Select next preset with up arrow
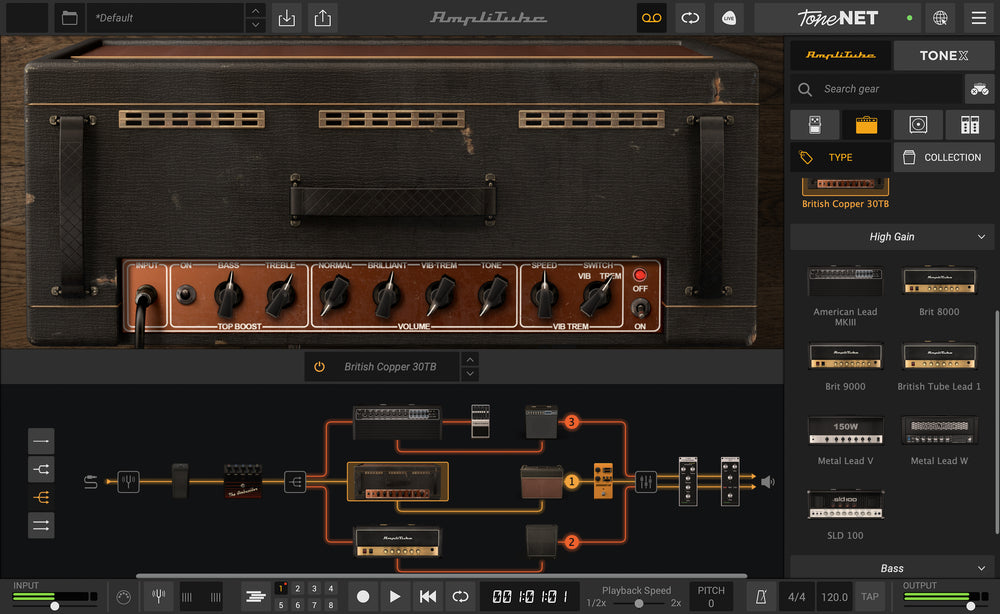Screen dimensions: 1000x614 [x=255, y=11]
